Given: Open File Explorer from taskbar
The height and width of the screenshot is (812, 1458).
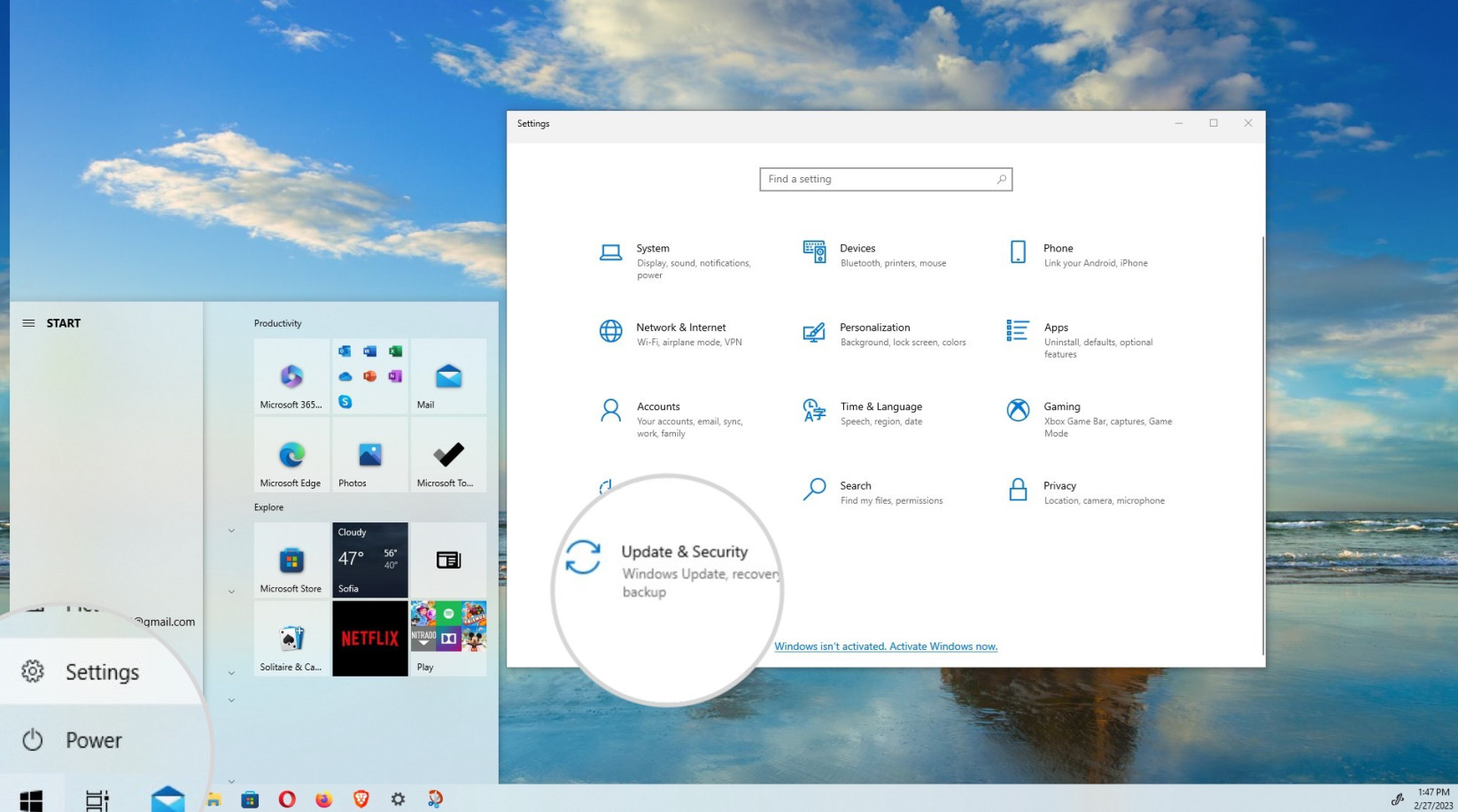Looking at the screenshot, I should pyautogui.click(x=213, y=800).
